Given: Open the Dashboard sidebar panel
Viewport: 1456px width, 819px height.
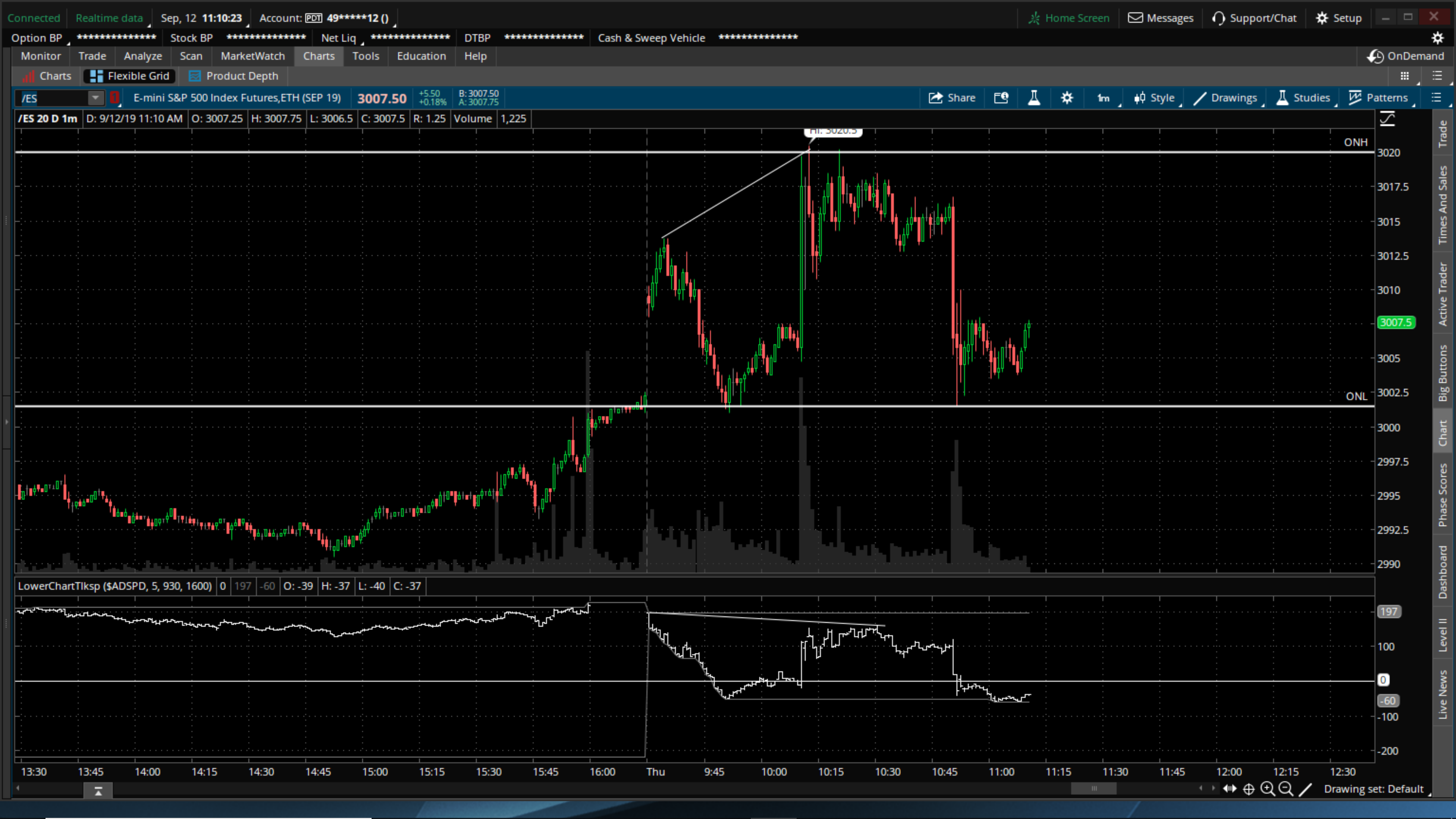Looking at the screenshot, I should pos(1443,572).
